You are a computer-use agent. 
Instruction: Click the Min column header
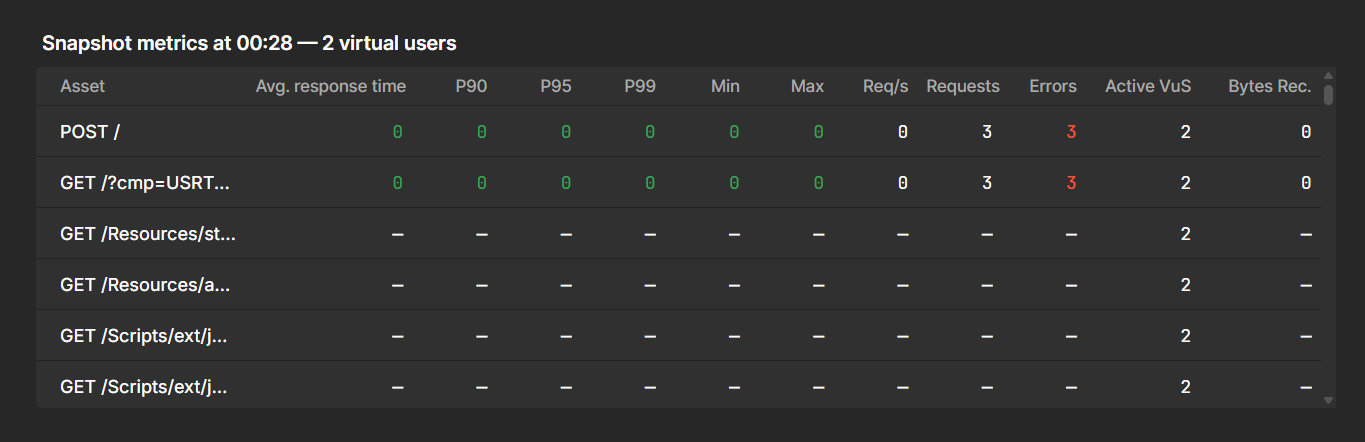(x=725, y=86)
